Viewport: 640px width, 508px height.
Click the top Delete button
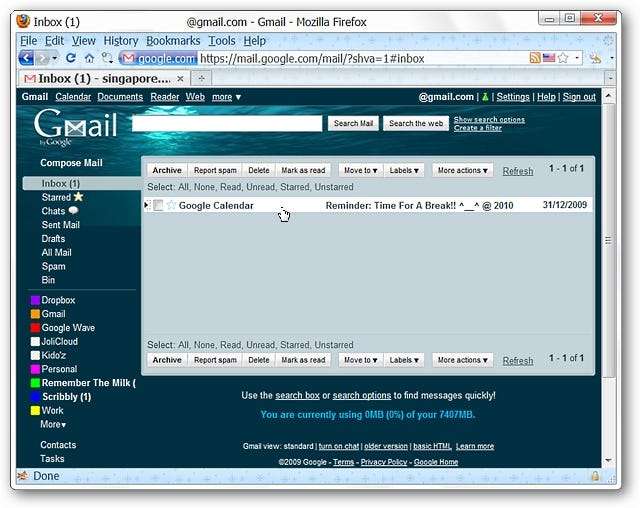(x=259, y=170)
